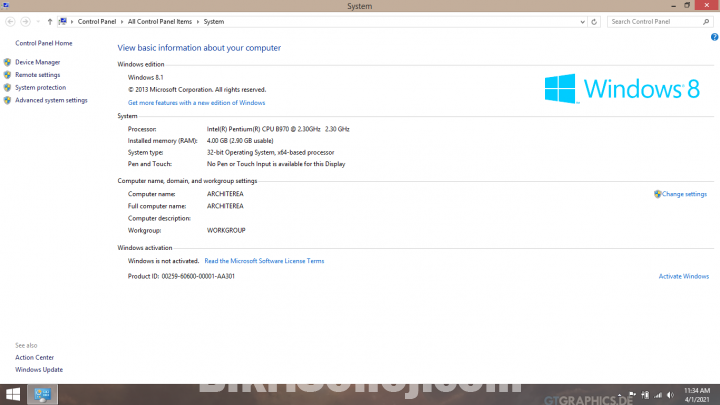Click shield icon beside Remote settings
This screenshot has height=405, width=720.
pos(7,75)
